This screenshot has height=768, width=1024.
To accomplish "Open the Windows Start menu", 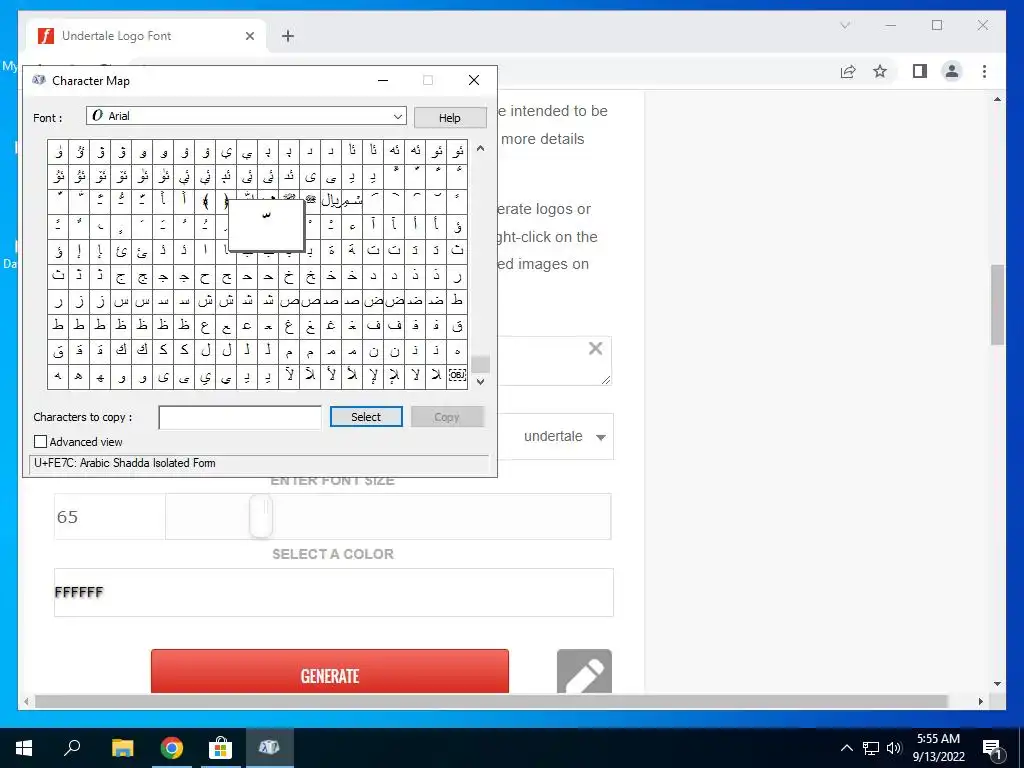I will (x=24, y=747).
